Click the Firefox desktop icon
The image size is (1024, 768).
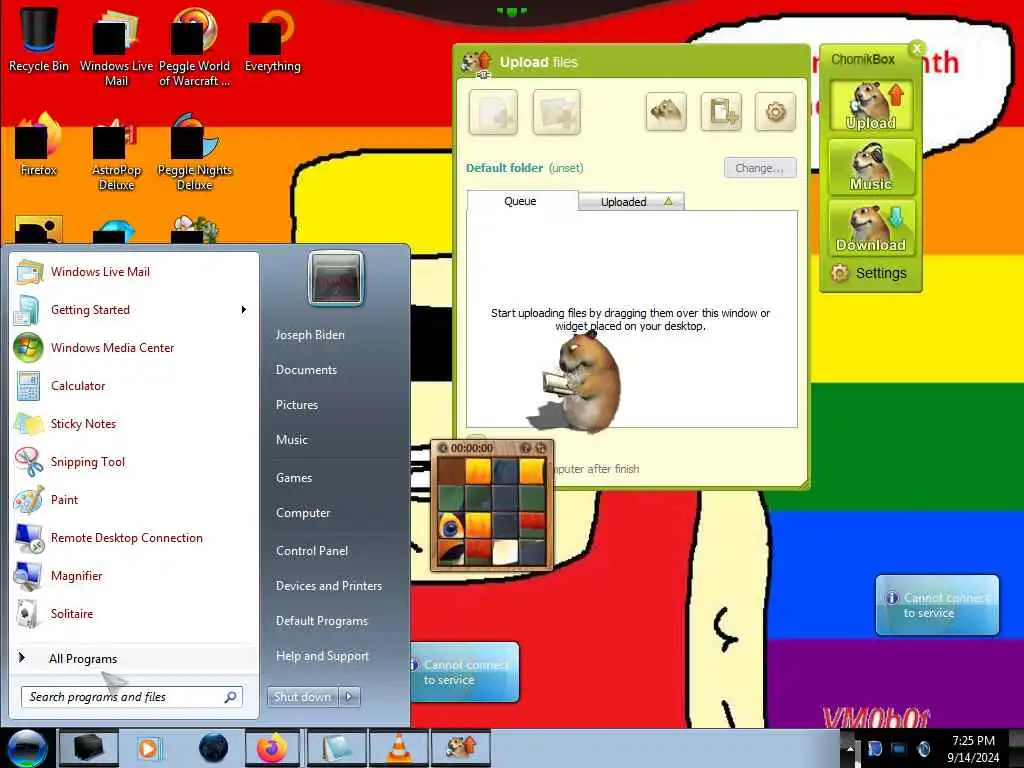point(39,144)
